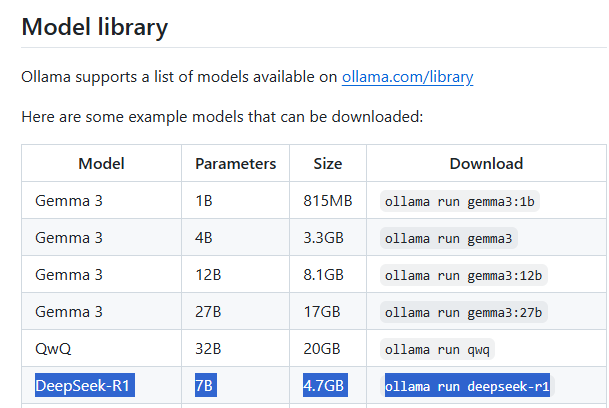The height and width of the screenshot is (408, 609).
Task: Click the Model column header
Action: coord(101,164)
